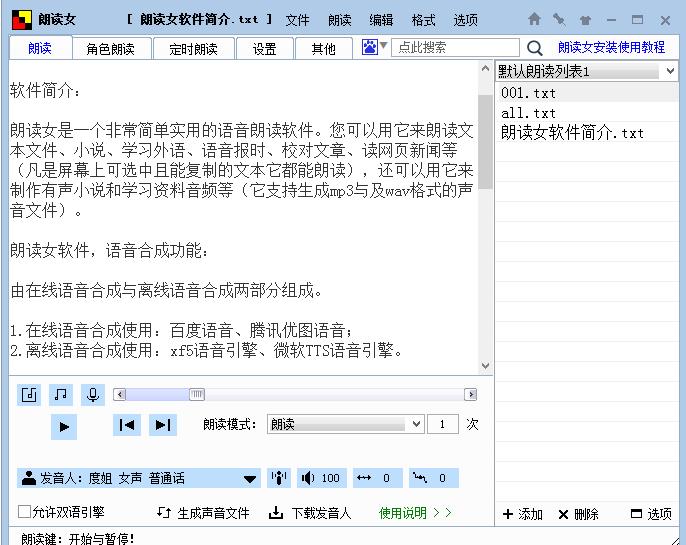
Task: Click the playback progress slider thumb
Action: 197,394
